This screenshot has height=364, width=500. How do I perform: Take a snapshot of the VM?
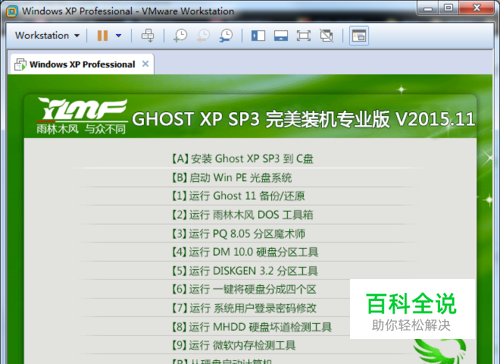180,35
